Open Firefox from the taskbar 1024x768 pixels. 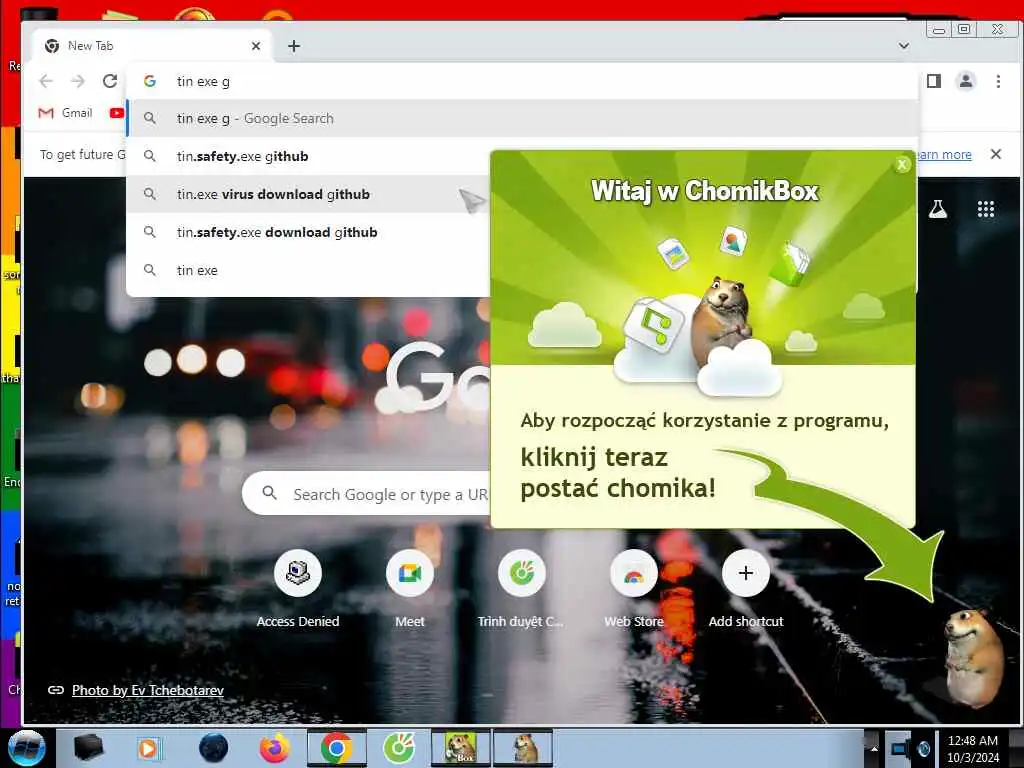click(275, 748)
